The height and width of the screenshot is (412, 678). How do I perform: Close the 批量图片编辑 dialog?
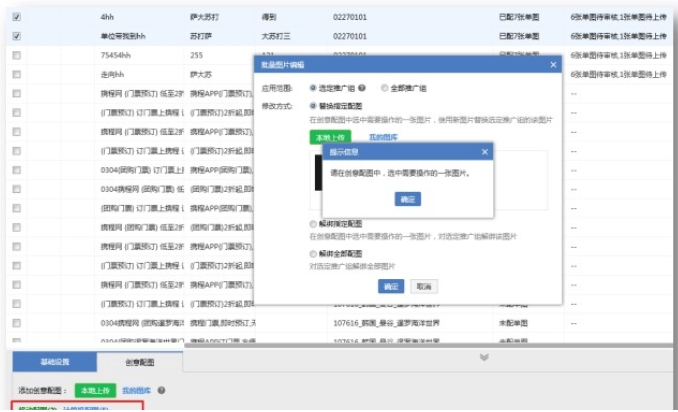click(553, 64)
